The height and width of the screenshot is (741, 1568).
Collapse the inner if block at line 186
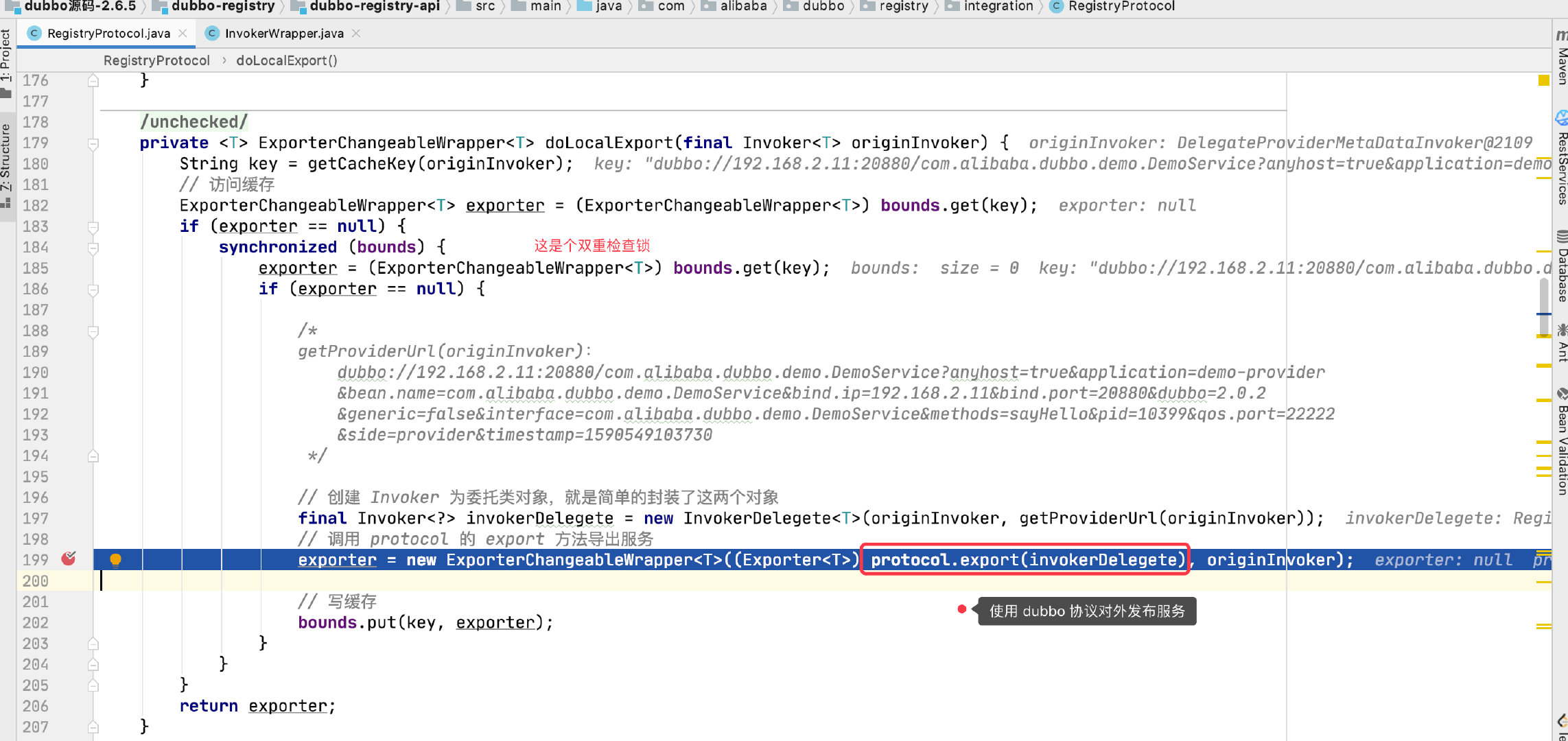[x=93, y=290]
